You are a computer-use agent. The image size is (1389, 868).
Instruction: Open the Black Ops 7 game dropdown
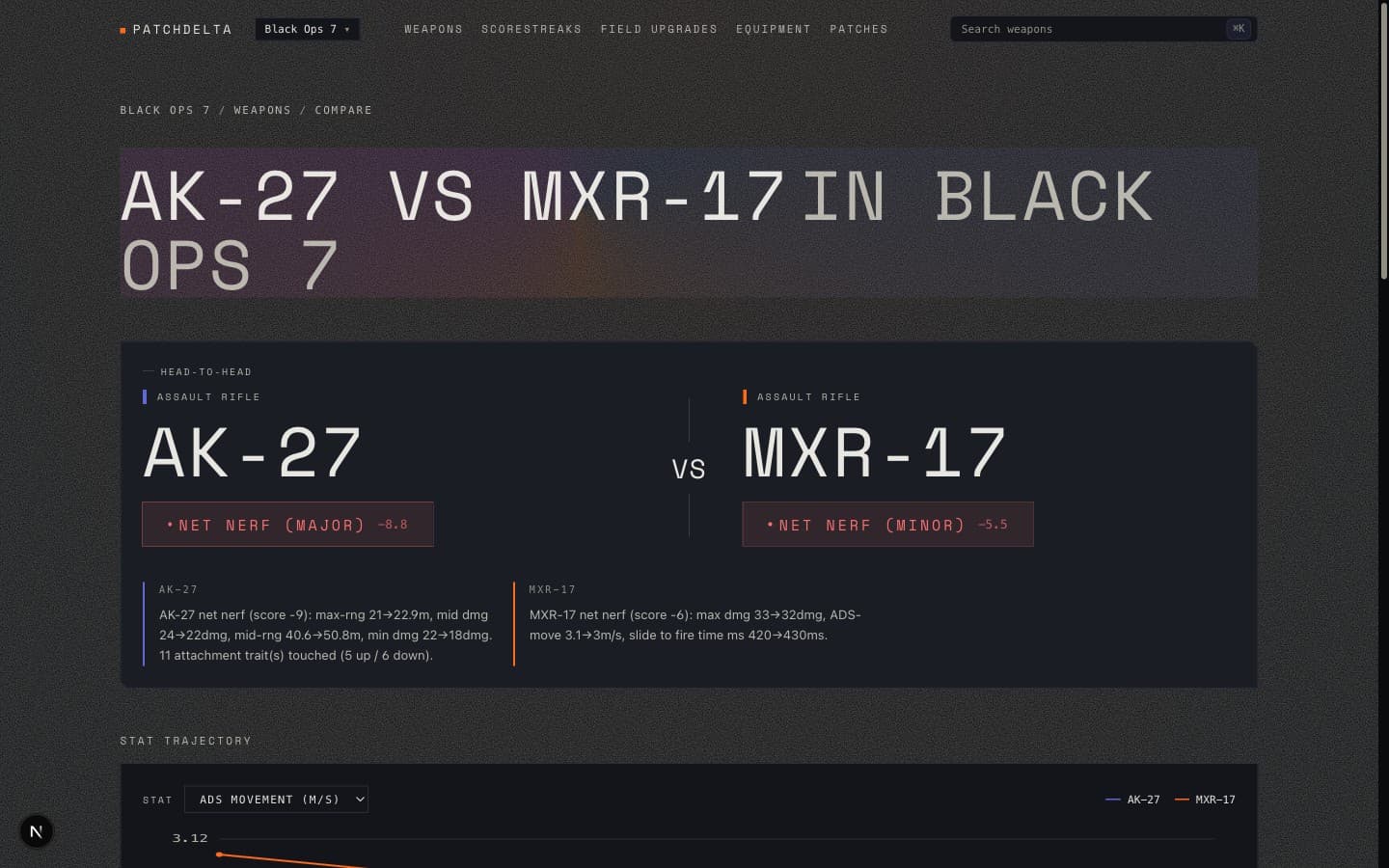pos(307,29)
